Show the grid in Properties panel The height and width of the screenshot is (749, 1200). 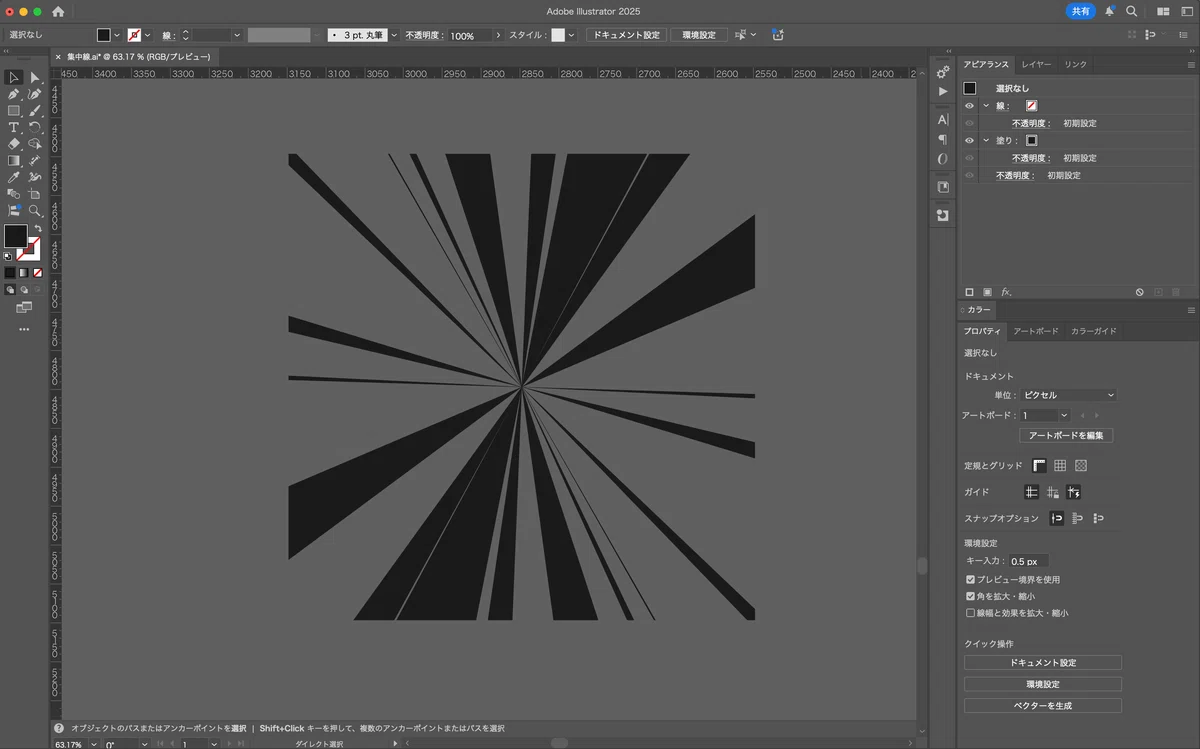click(x=1060, y=466)
